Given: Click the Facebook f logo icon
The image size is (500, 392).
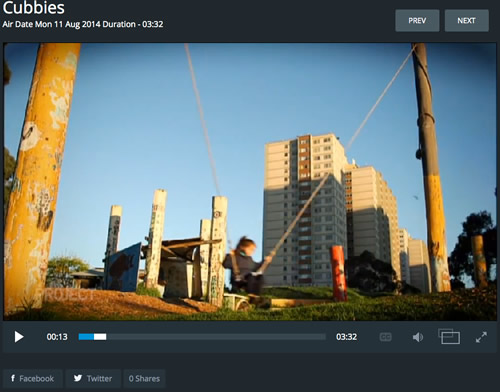Looking at the screenshot, I should pyautogui.click(x=13, y=378).
